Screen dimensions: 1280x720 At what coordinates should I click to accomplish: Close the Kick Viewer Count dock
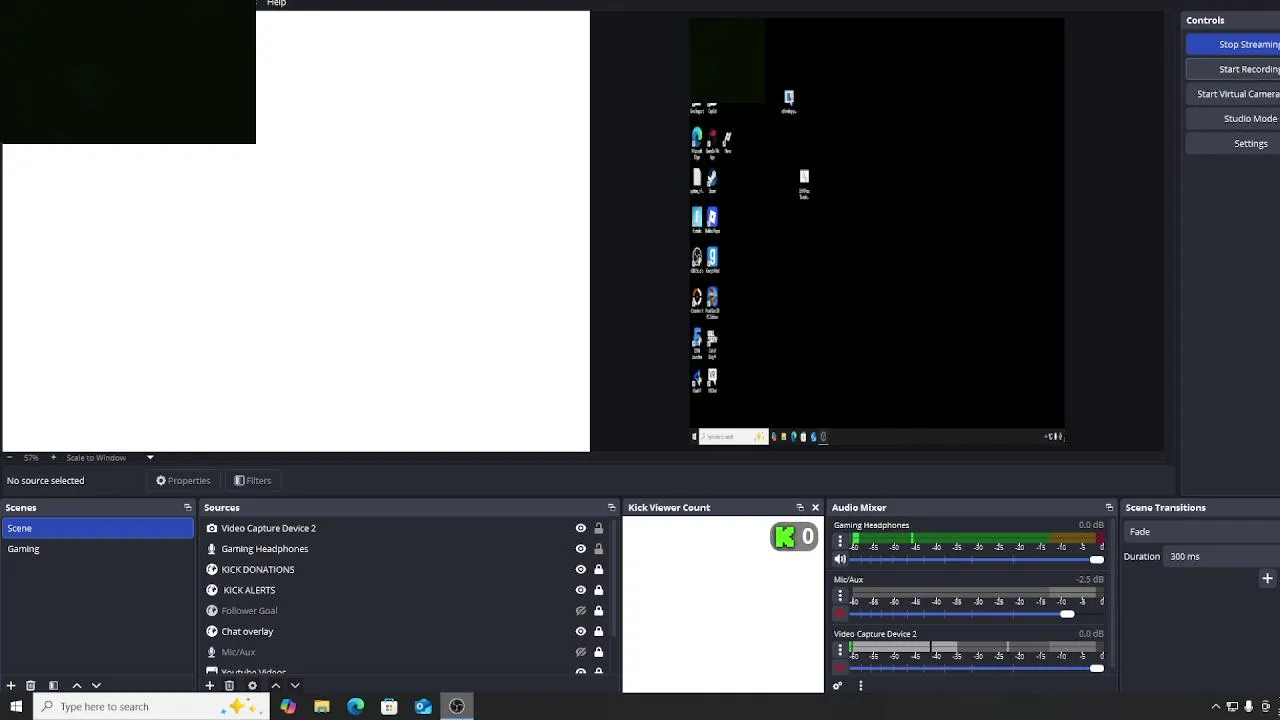tap(815, 508)
